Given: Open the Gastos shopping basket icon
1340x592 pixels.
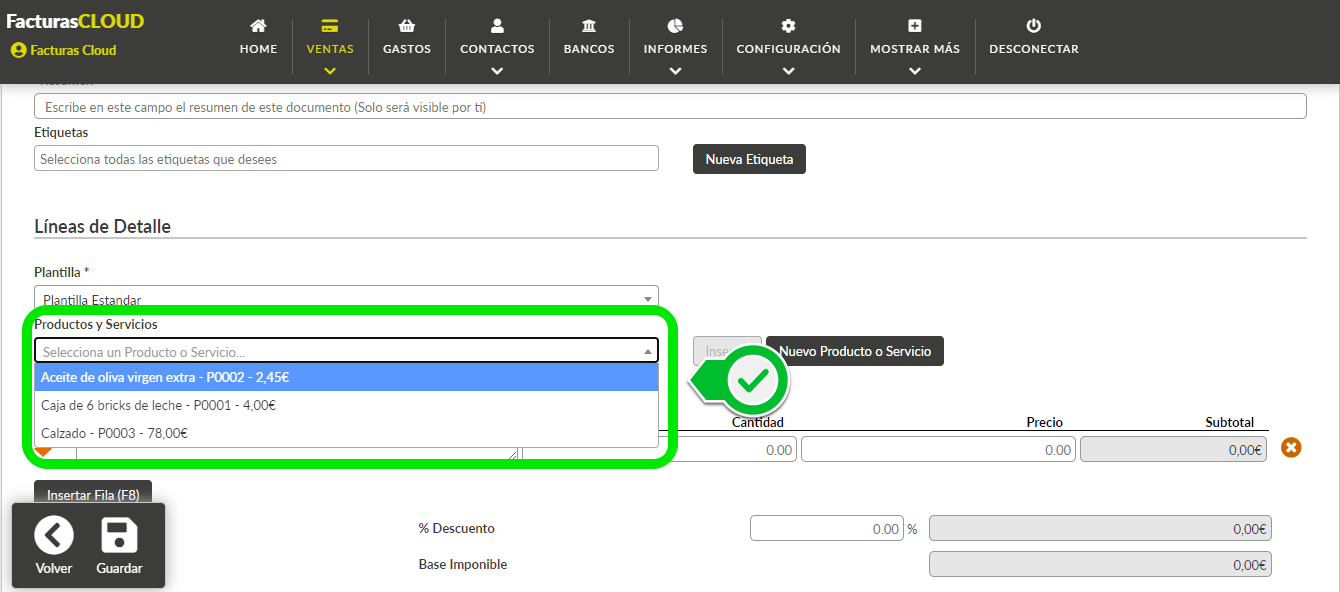Looking at the screenshot, I should [x=406, y=26].
